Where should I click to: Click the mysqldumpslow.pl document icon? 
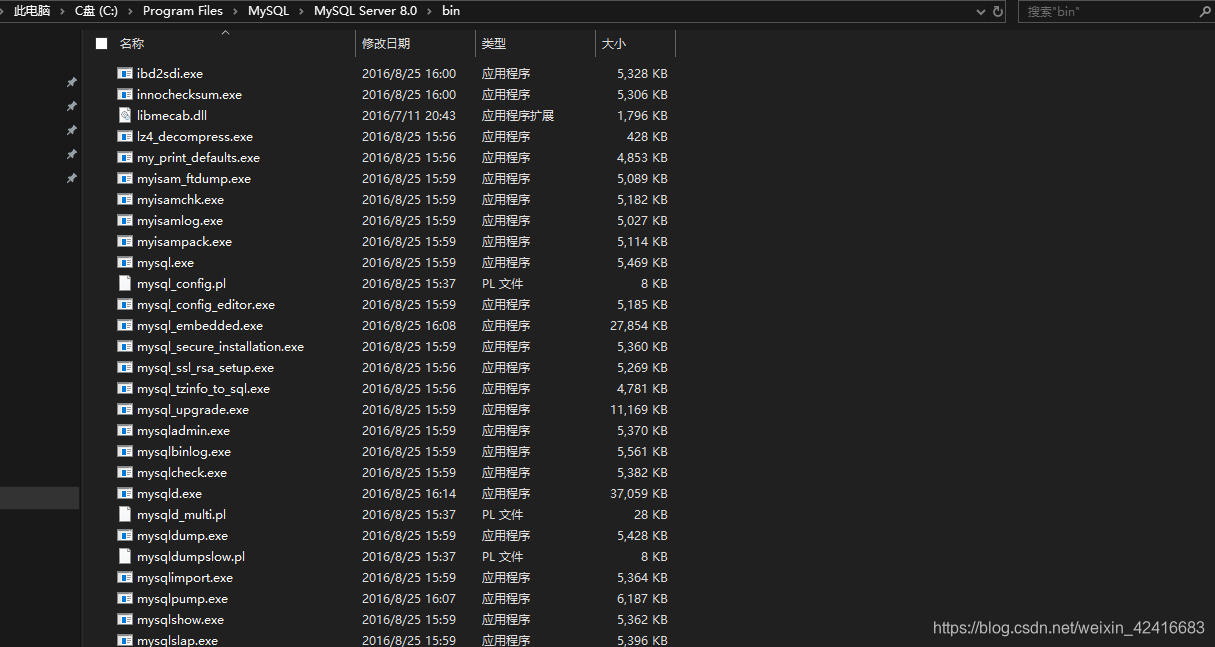(125, 556)
